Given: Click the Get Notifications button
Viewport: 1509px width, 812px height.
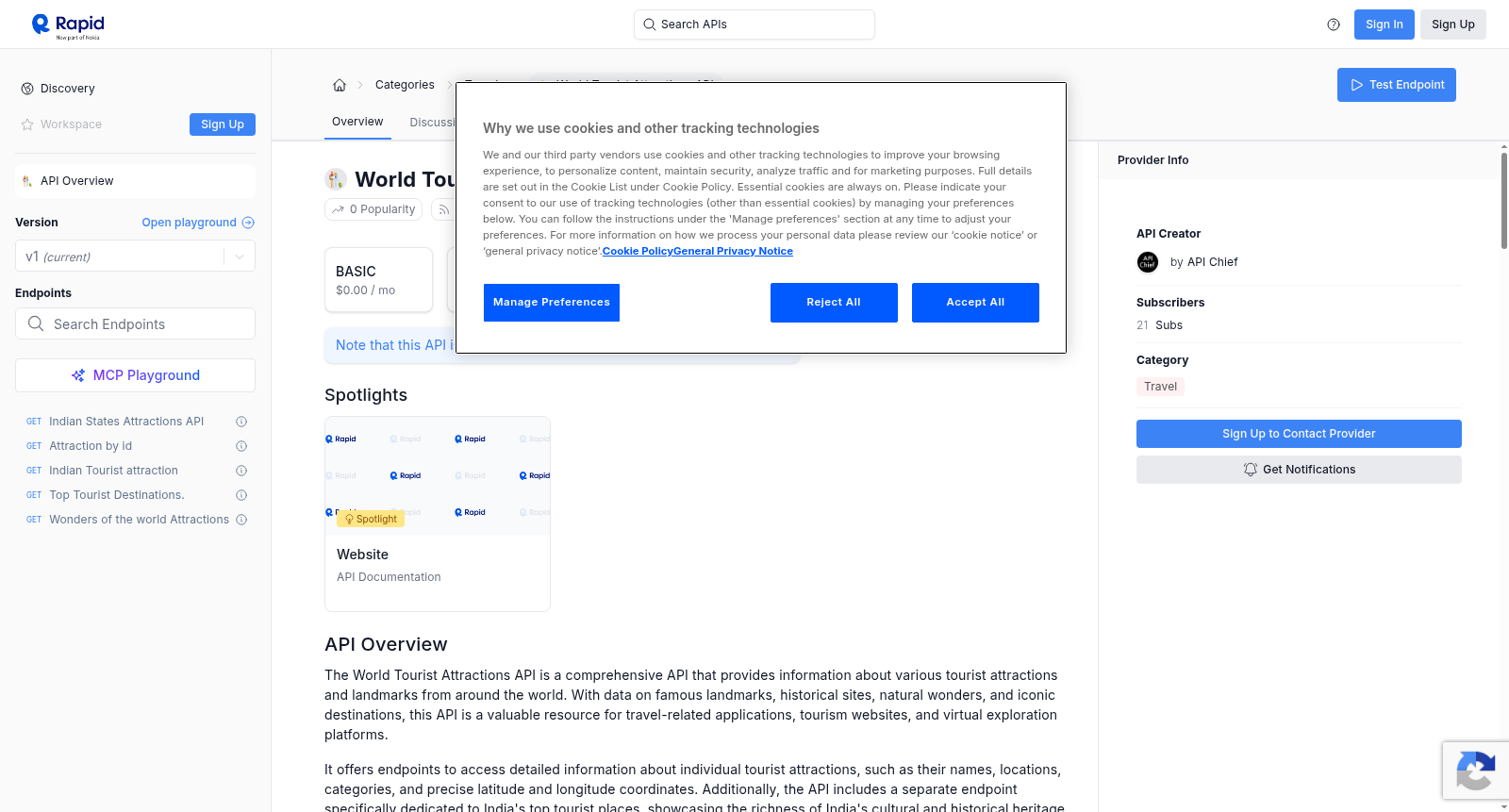Looking at the screenshot, I should [x=1299, y=470].
